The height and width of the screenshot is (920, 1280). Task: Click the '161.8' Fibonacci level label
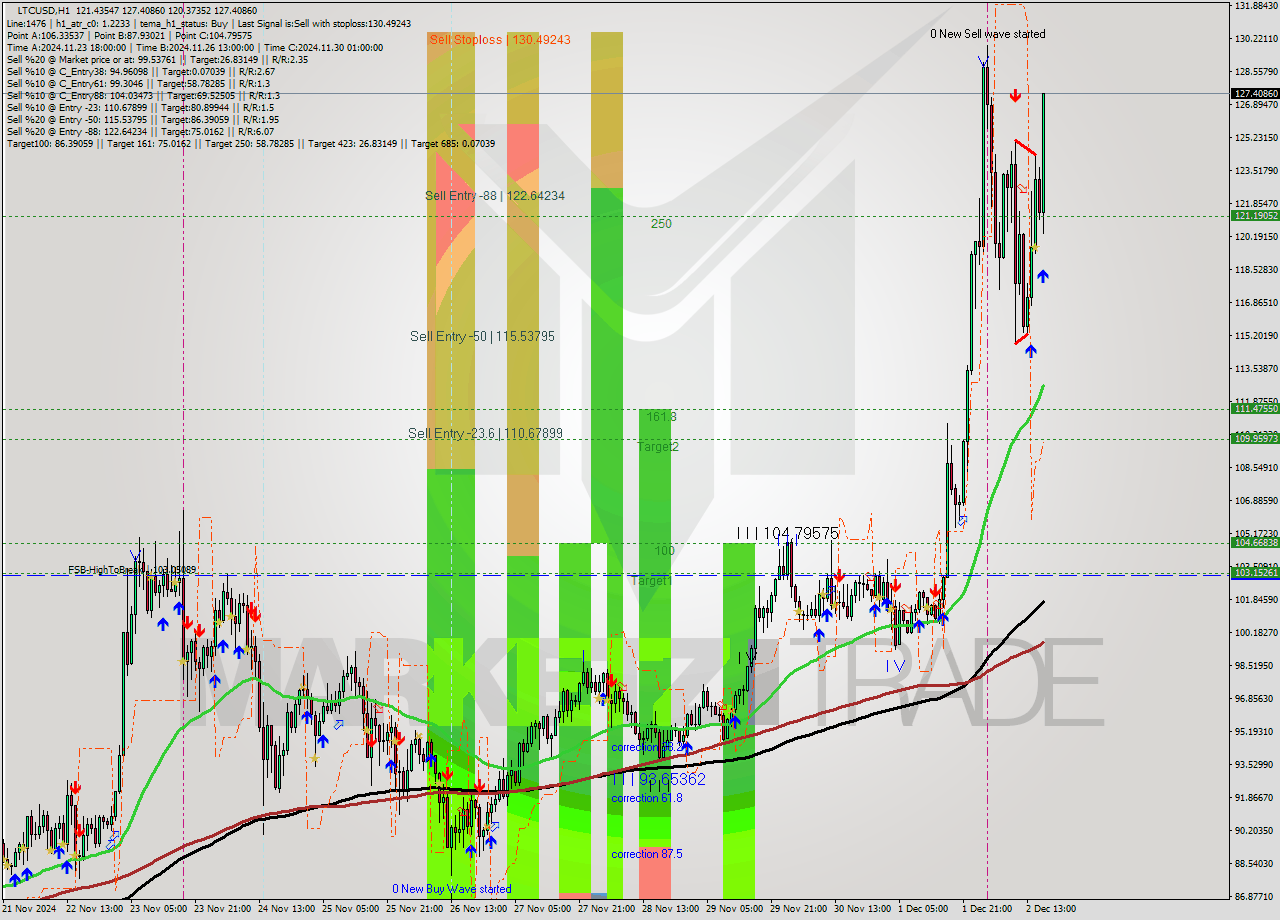[x=661, y=416]
